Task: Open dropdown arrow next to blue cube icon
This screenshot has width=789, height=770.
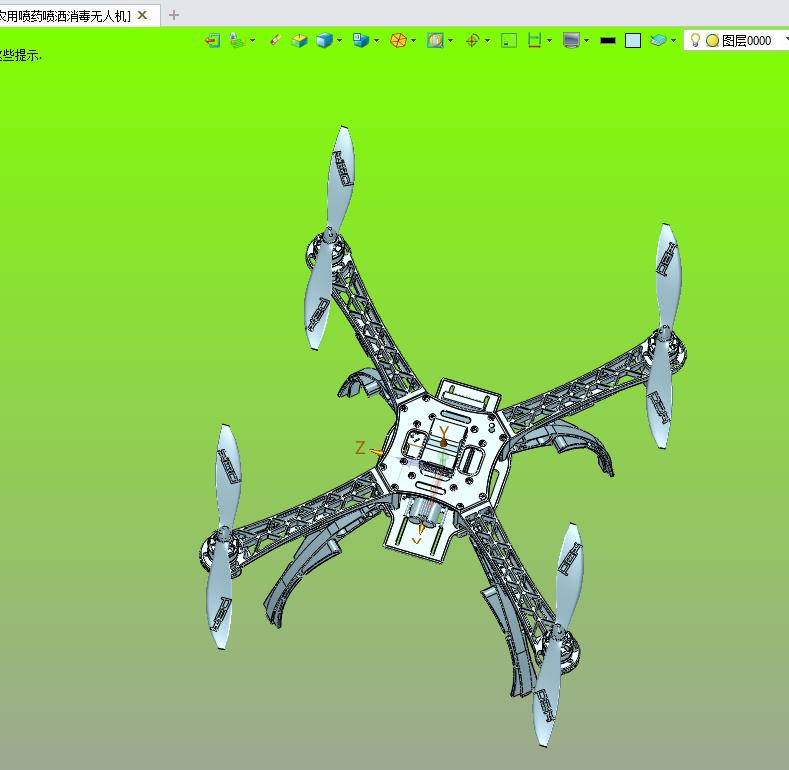Action: tap(340, 40)
